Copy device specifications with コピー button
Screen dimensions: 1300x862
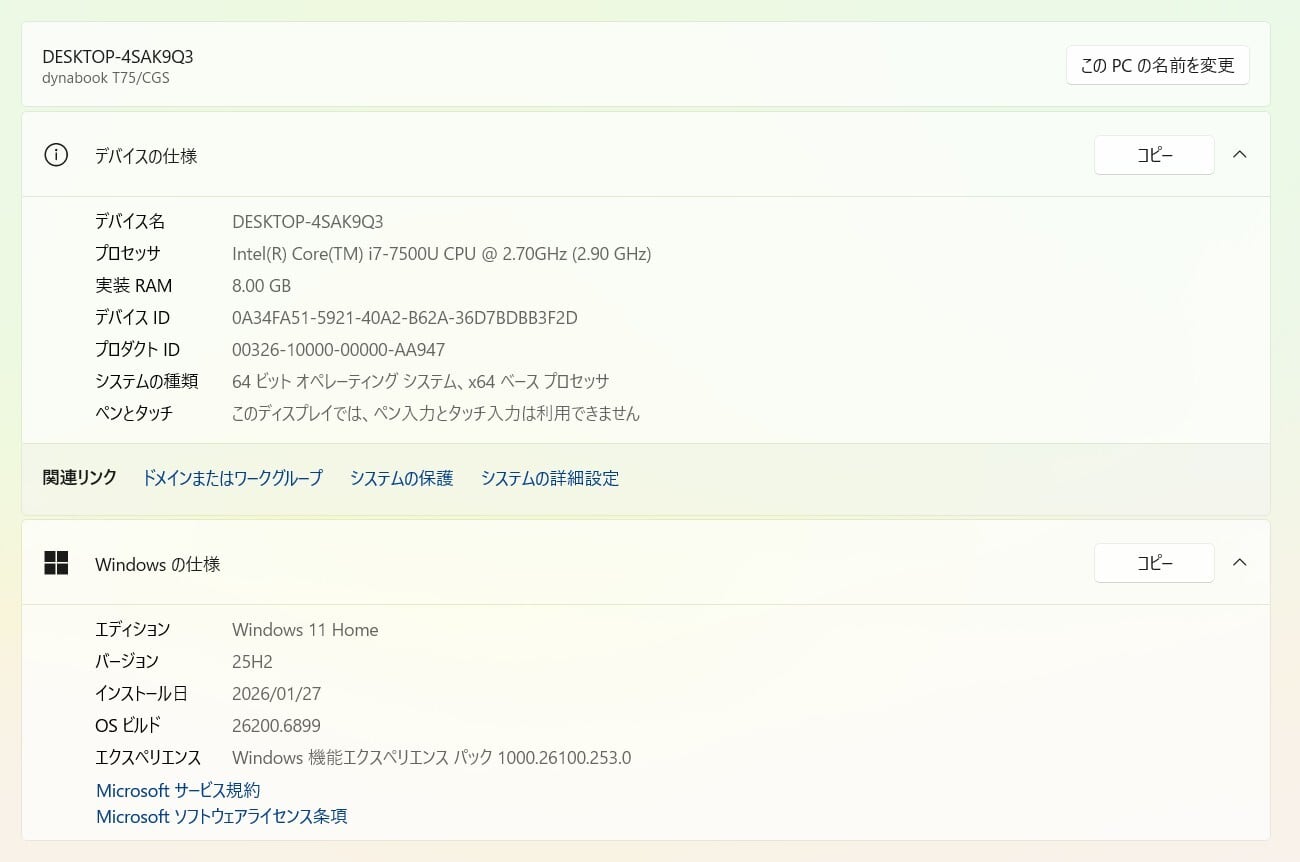tap(1154, 155)
